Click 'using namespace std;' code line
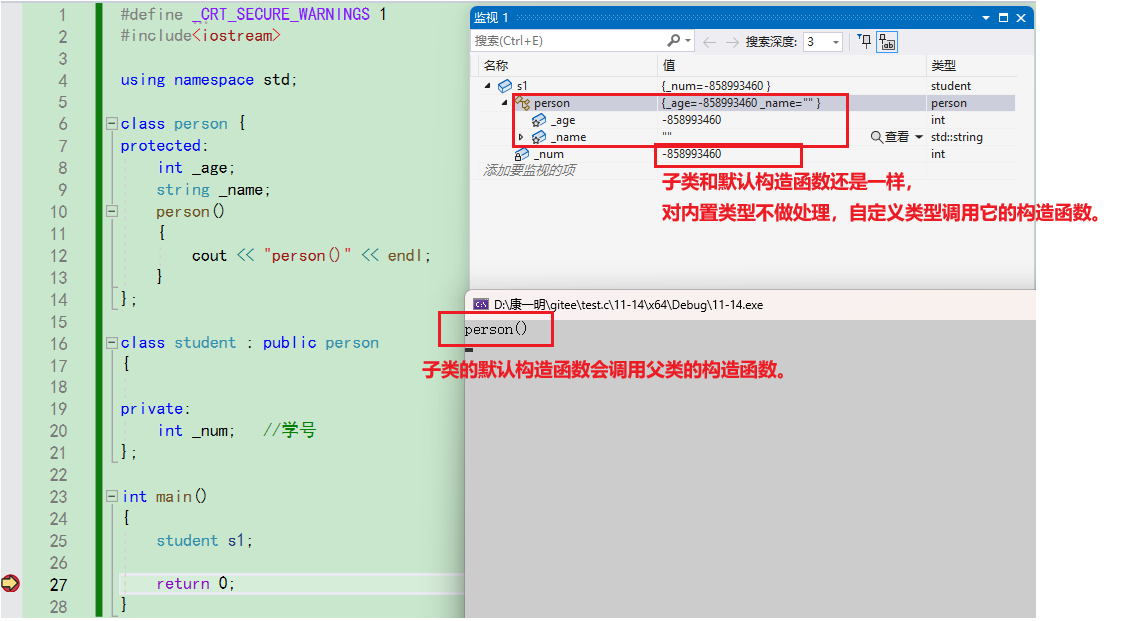Viewport: 1130px width, 621px height. click(209, 79)
